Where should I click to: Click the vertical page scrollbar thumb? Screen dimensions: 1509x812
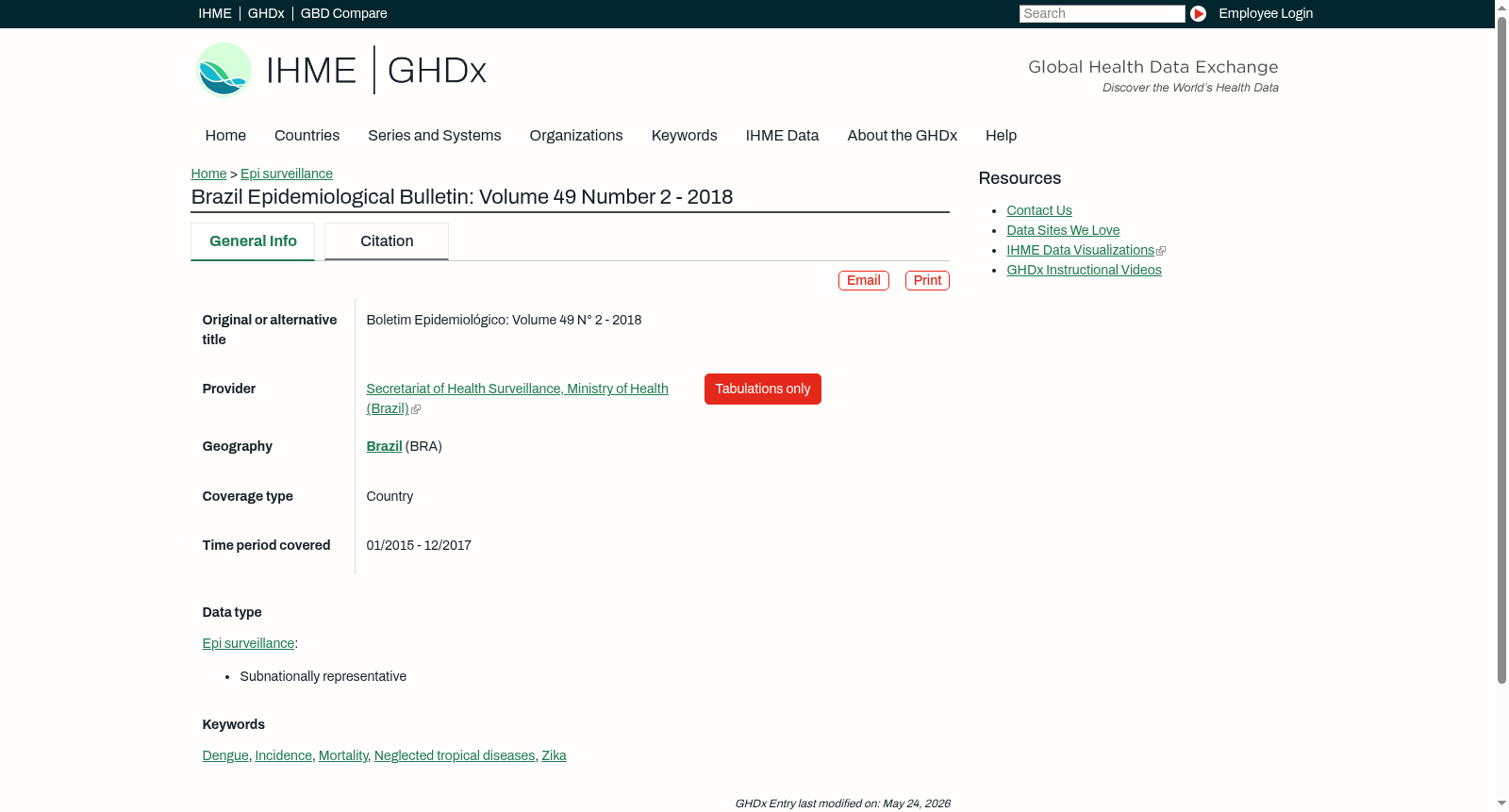[1501, 349]
